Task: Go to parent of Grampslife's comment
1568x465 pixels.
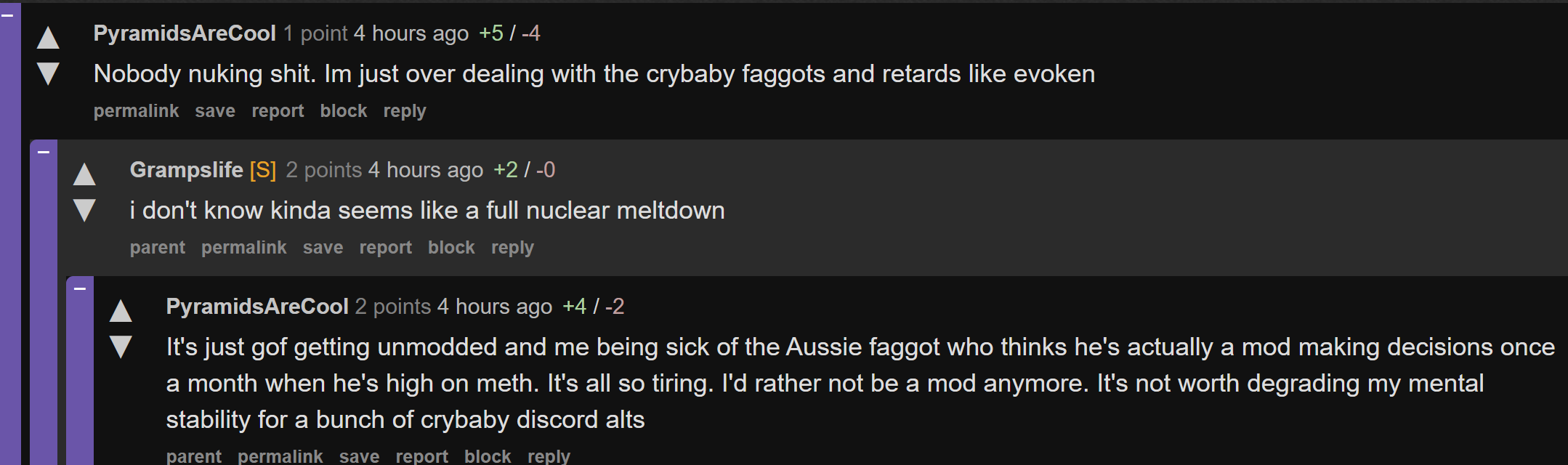Action: point(158,248)
